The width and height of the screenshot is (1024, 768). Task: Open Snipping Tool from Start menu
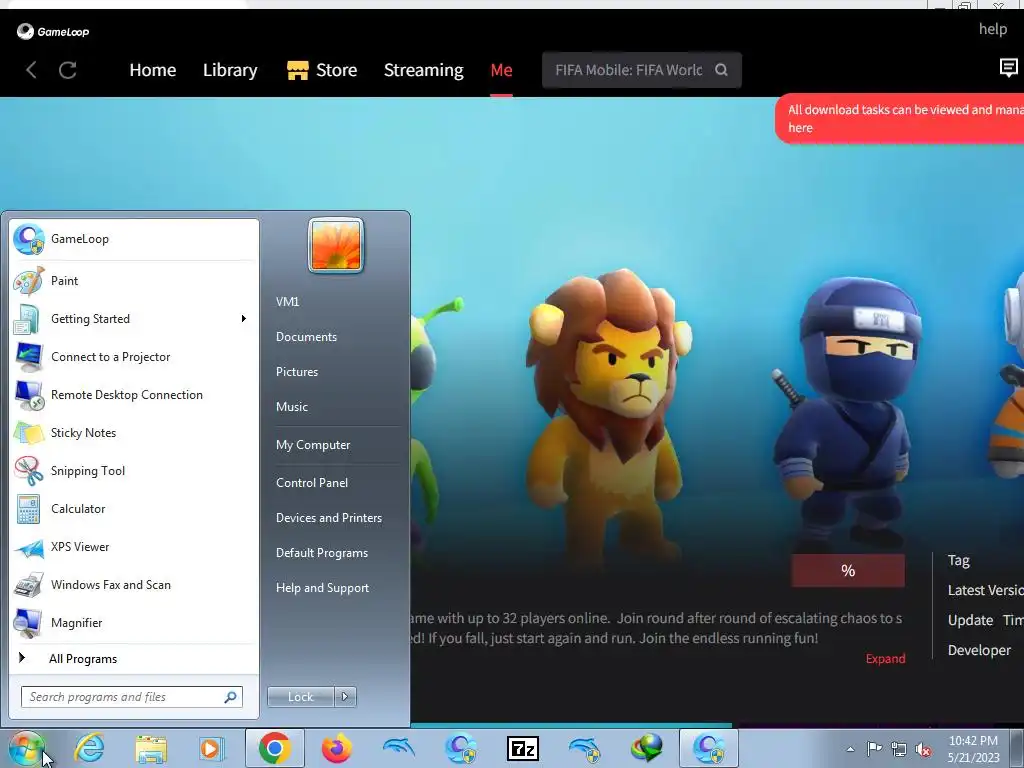[134, 471]
